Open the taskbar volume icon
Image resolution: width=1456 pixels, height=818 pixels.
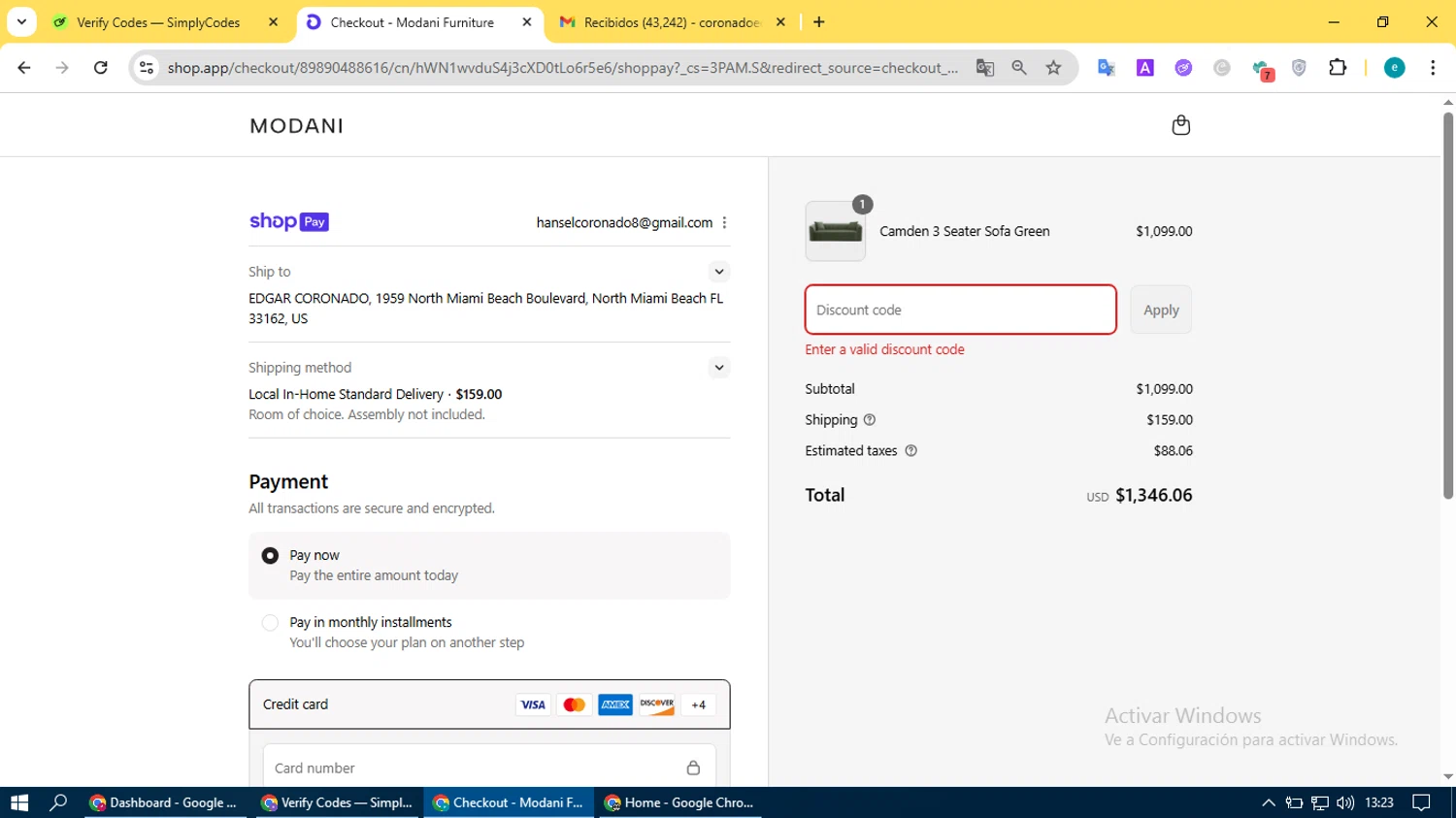pyautogui.click(x=1345, y=802)
